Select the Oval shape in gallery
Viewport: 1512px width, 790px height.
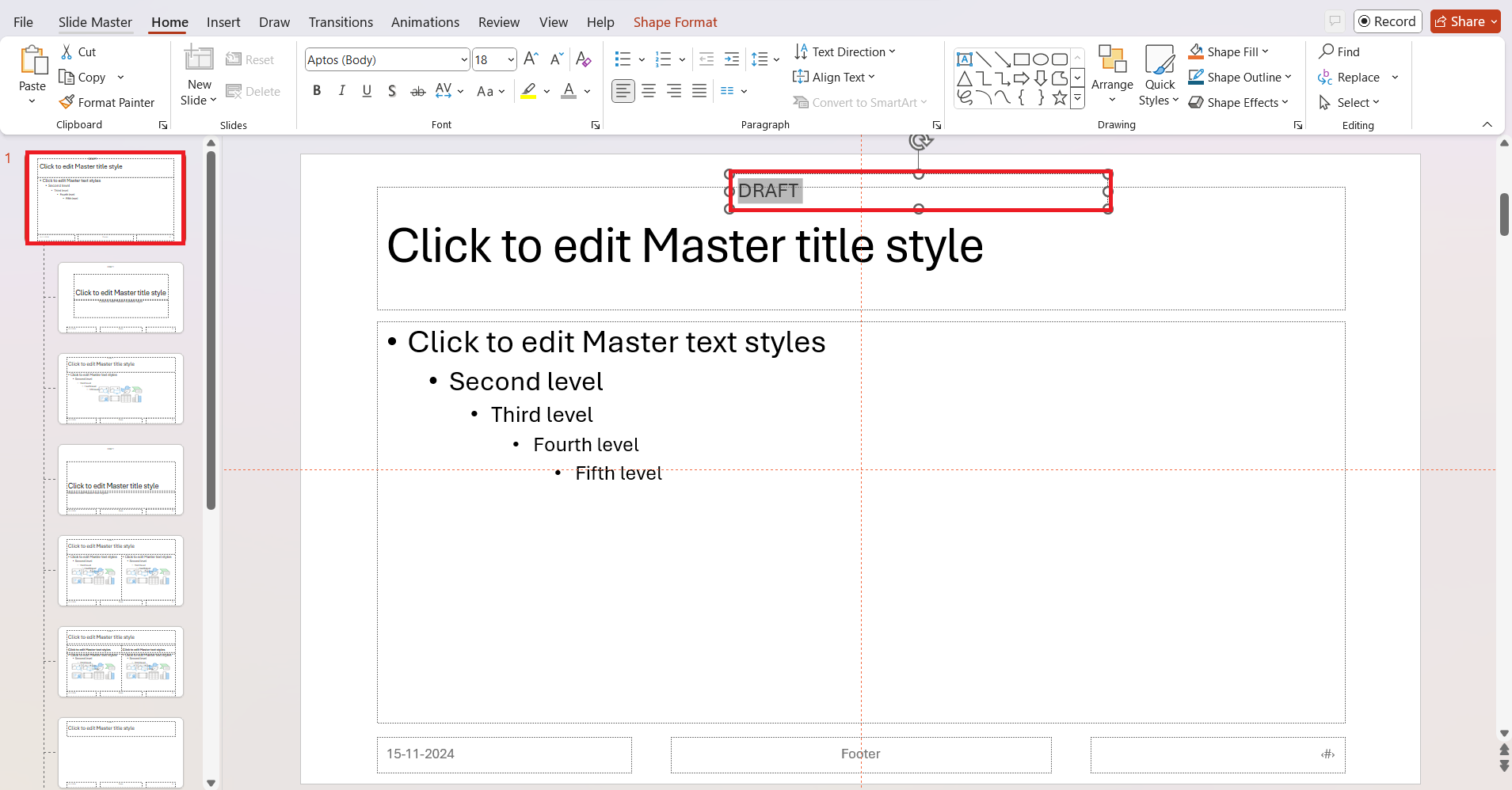1041,59
